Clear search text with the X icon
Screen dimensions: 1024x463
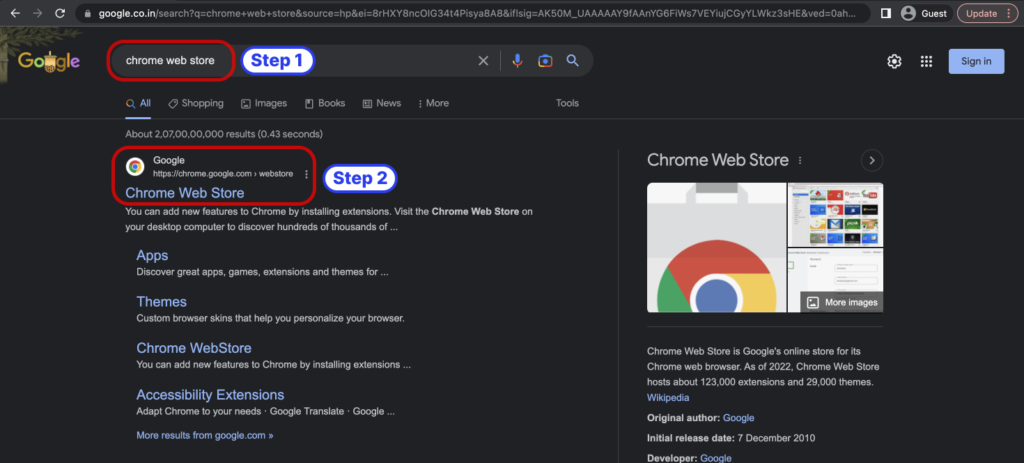483,61
